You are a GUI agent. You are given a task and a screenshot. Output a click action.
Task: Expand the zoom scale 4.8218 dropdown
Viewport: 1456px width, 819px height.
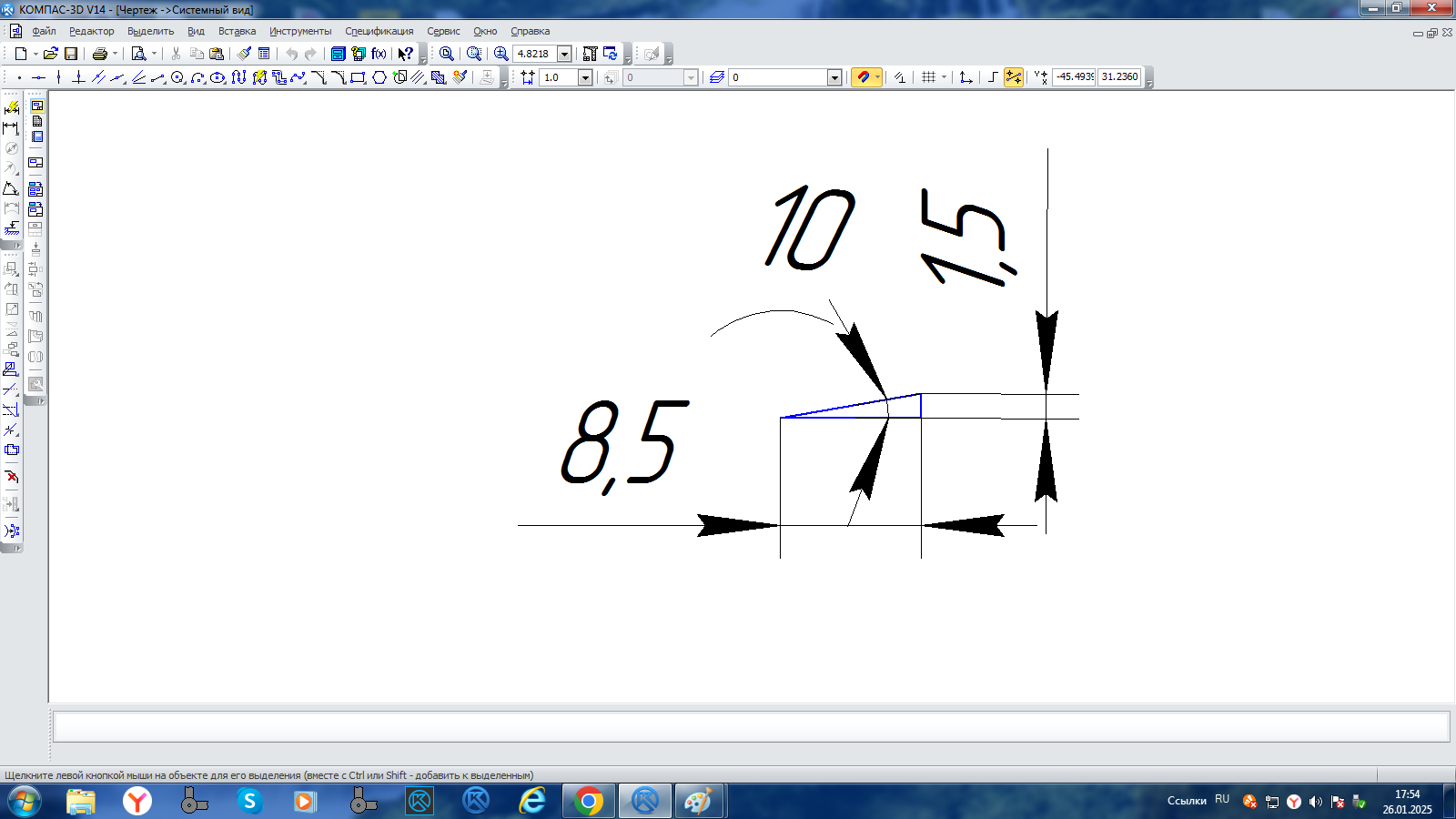564,54
